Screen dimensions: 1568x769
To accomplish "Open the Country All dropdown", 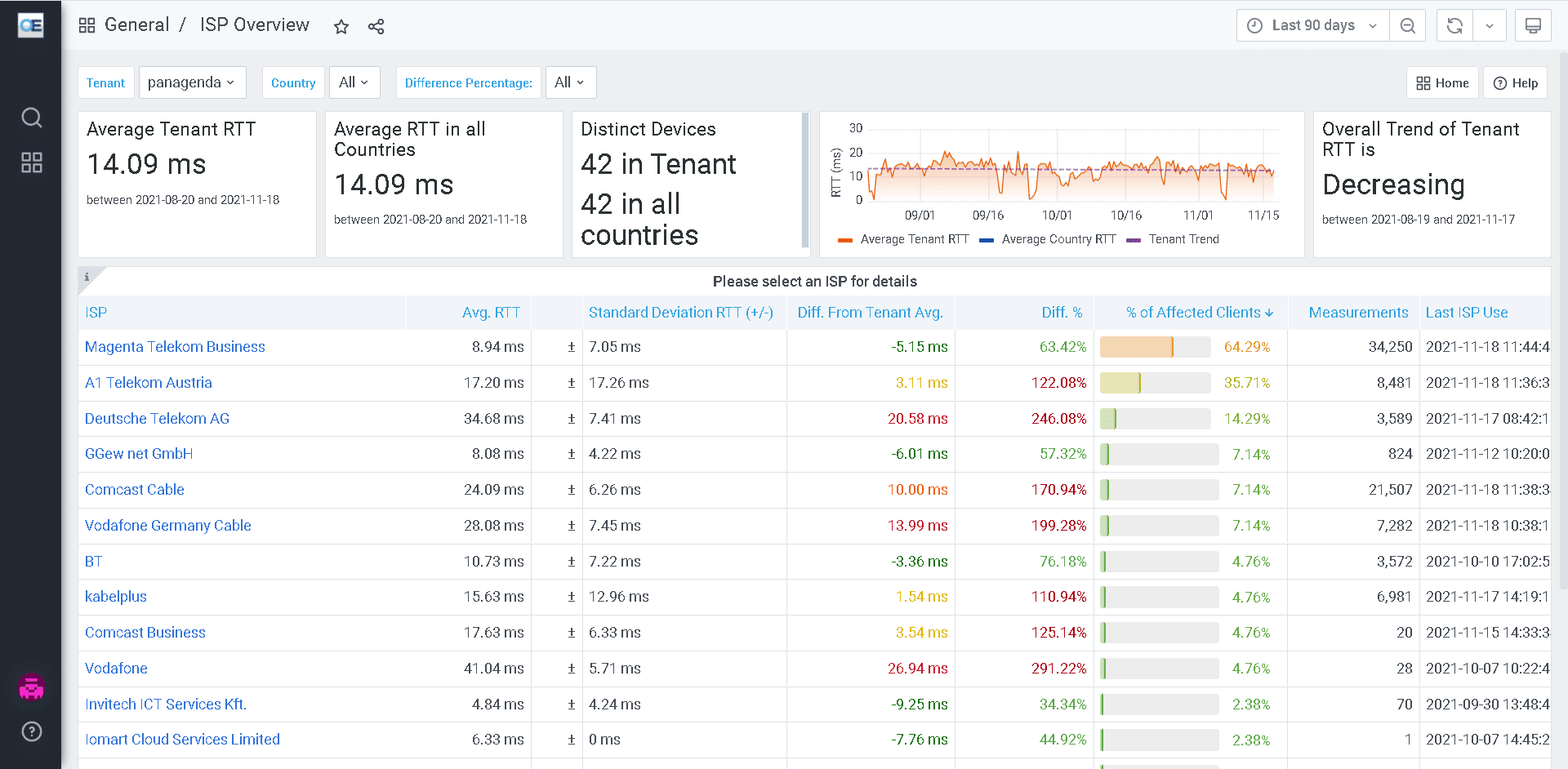I will tap(354, 82).
